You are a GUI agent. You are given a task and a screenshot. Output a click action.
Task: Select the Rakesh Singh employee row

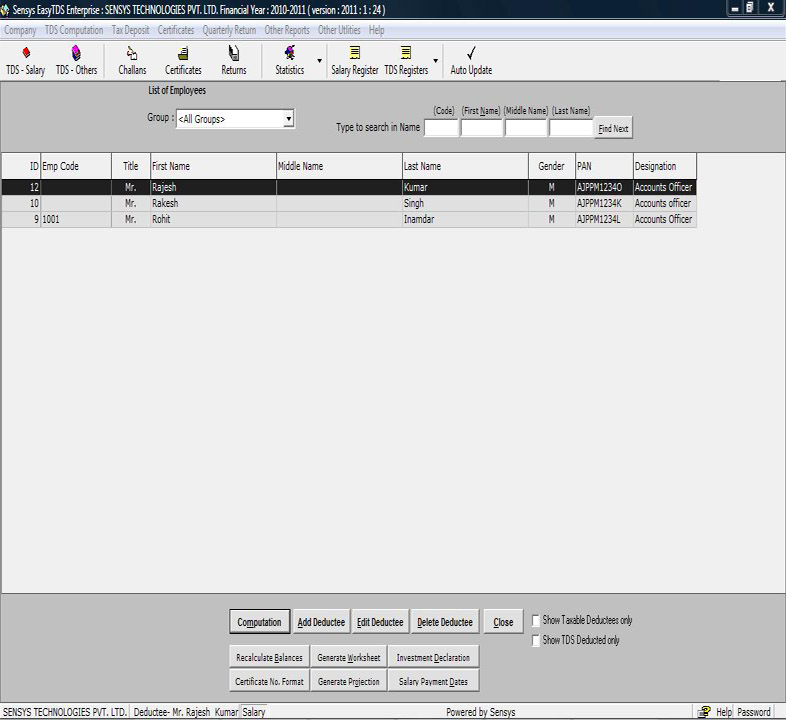pos(349,203)
